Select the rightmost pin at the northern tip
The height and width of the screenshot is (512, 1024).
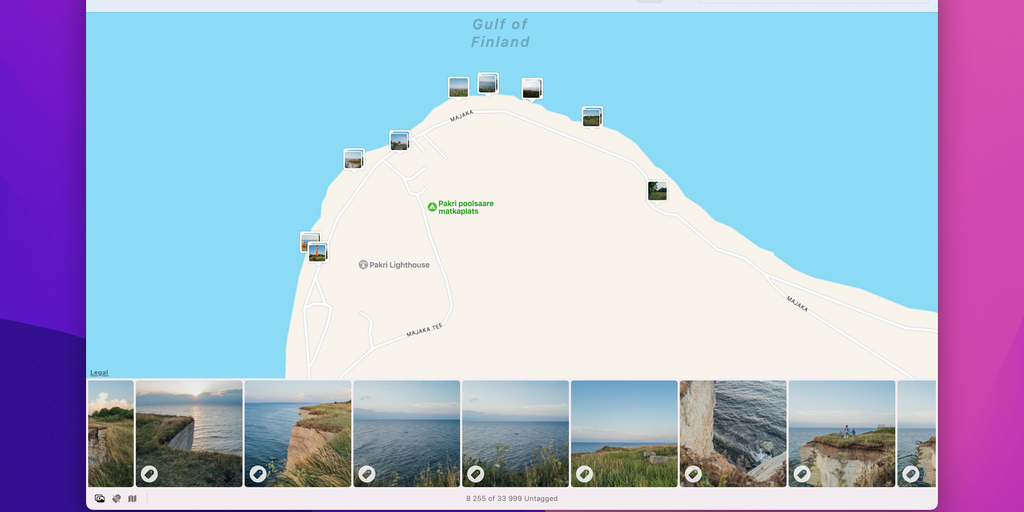(532, 88)
